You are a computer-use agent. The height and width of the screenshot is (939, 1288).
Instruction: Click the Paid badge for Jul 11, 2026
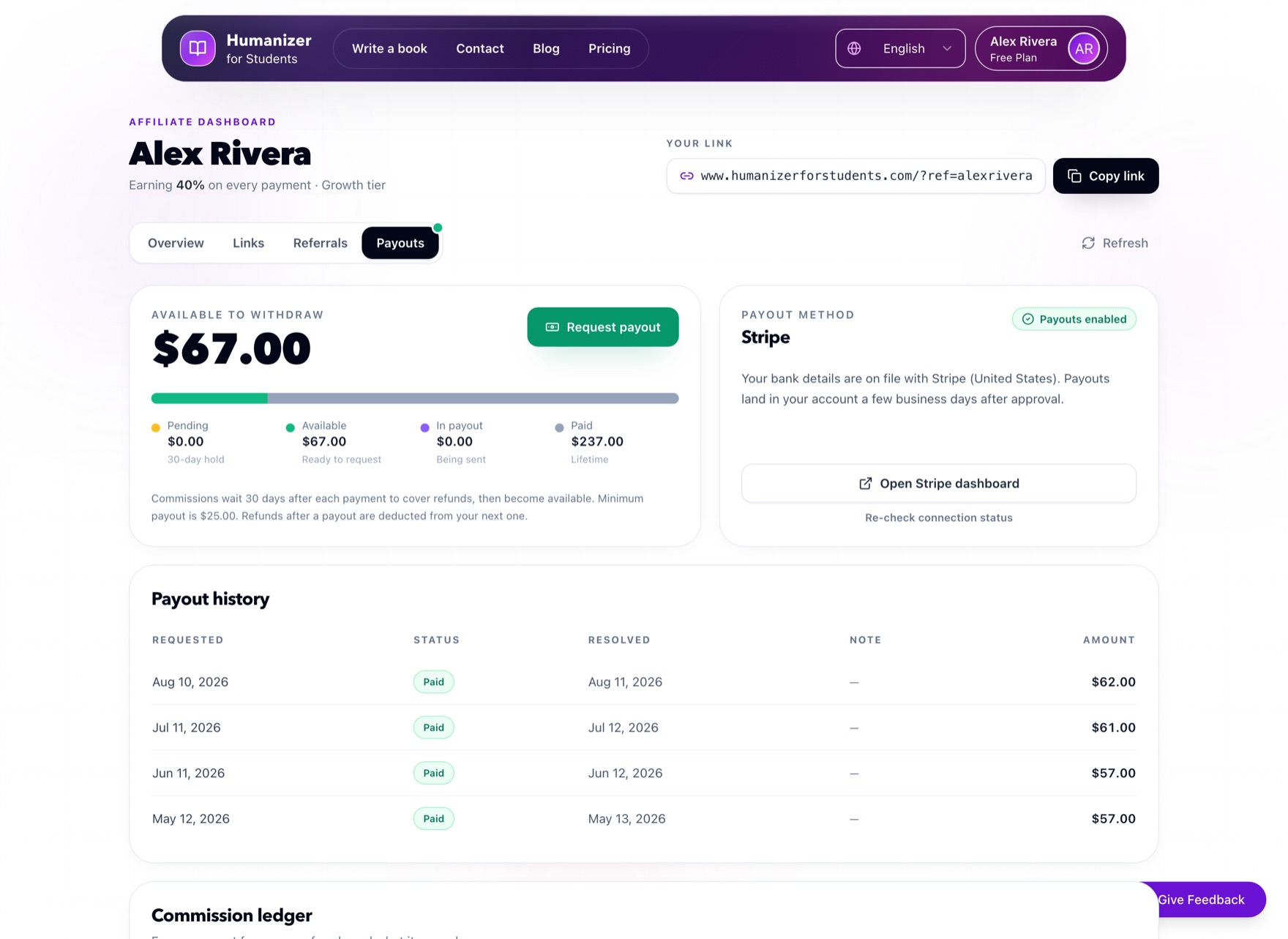coord(433,727)
